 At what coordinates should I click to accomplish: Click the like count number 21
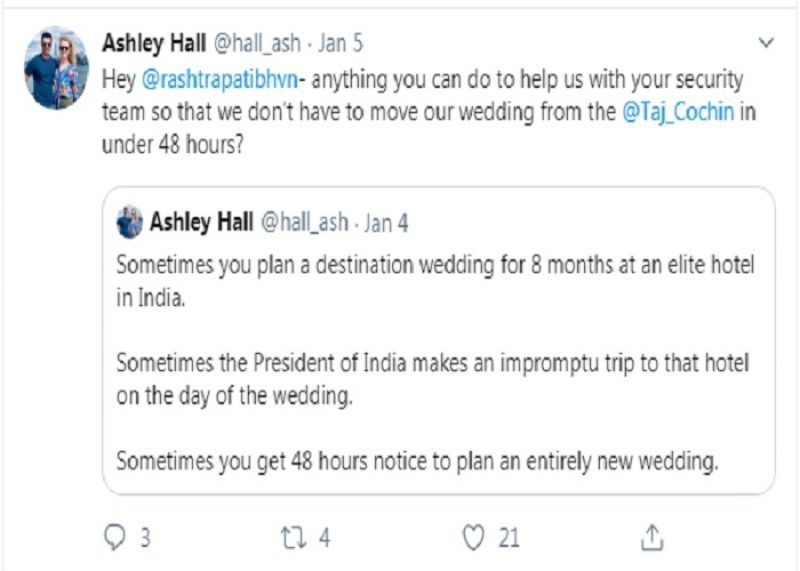click(509, 537)
